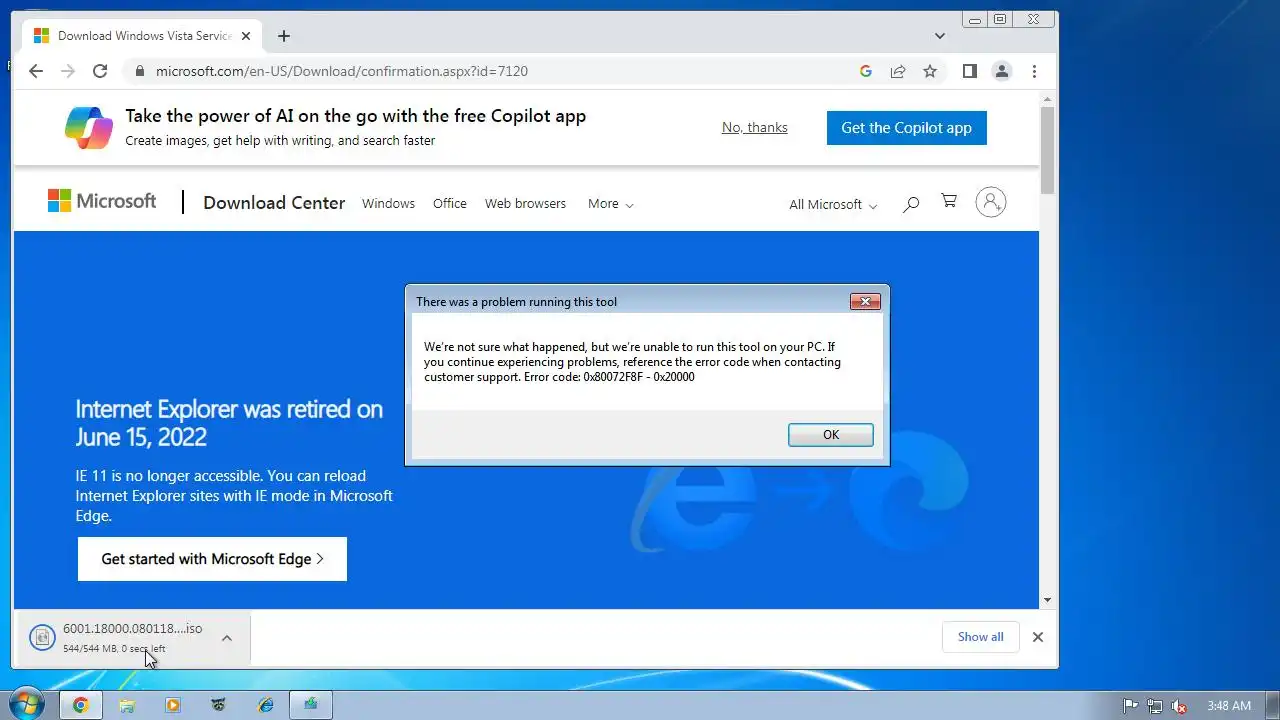
Task: Click Get started with Microsoft Edge
Action: click(212, 559)
